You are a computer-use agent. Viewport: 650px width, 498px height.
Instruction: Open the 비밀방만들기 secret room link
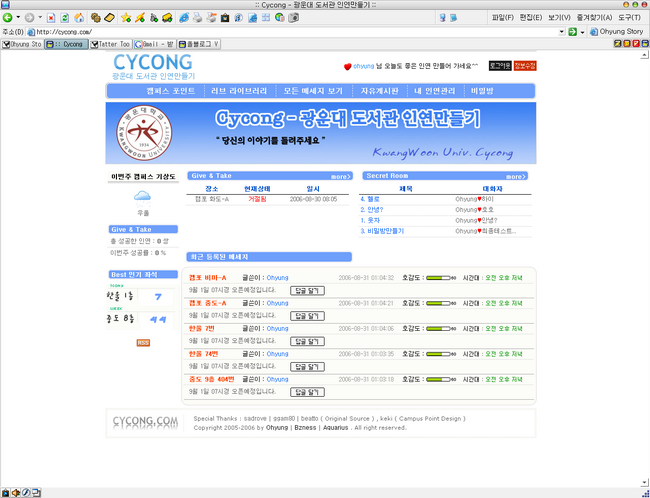[385, 231]
